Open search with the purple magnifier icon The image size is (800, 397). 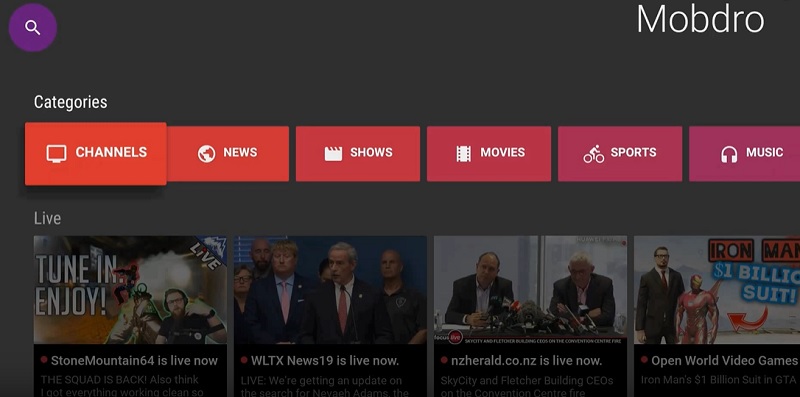coord(33,28)
